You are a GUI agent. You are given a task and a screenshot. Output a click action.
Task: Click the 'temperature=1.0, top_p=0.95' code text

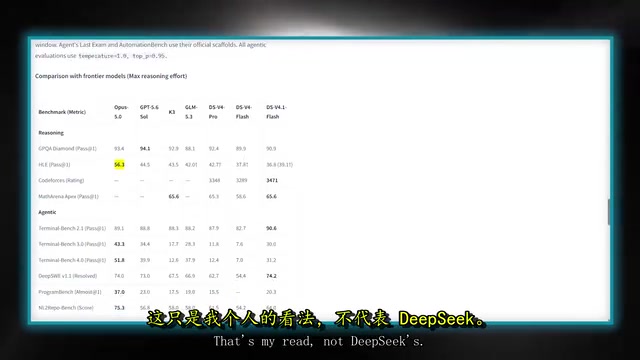122,56
